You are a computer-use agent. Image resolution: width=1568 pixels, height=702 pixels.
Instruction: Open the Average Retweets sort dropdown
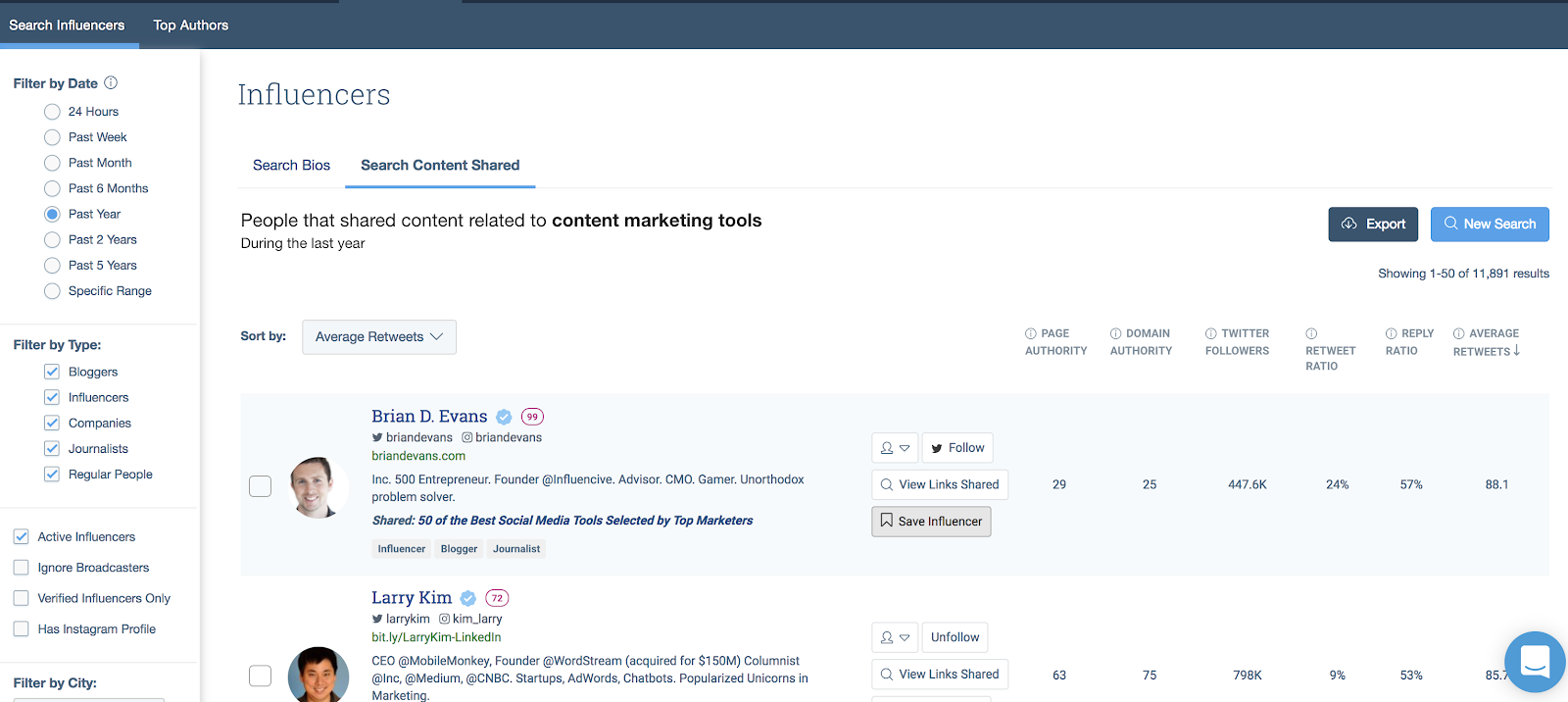(x=378, y=337)
